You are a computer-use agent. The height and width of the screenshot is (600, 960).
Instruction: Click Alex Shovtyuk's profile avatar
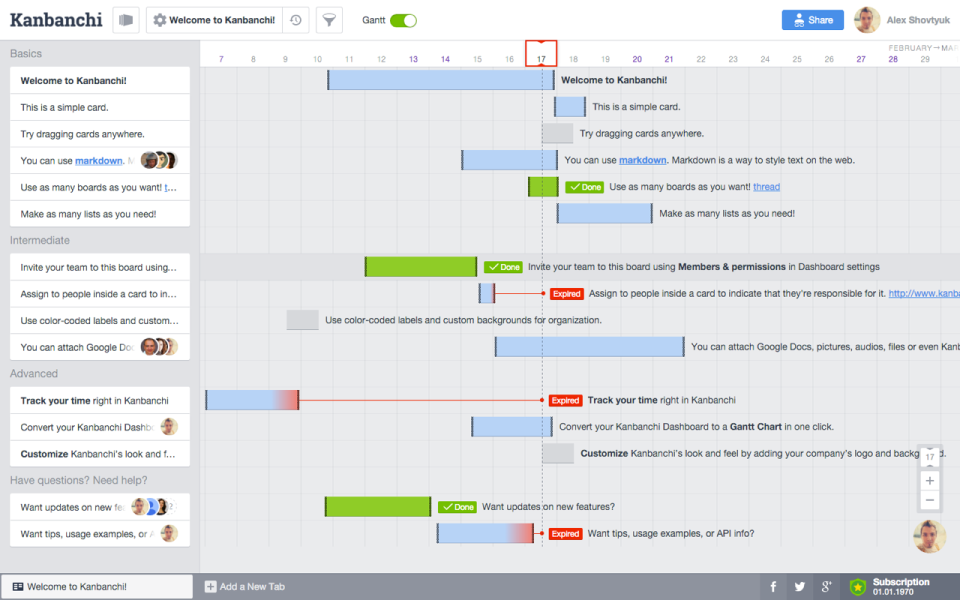click(866, 19)
